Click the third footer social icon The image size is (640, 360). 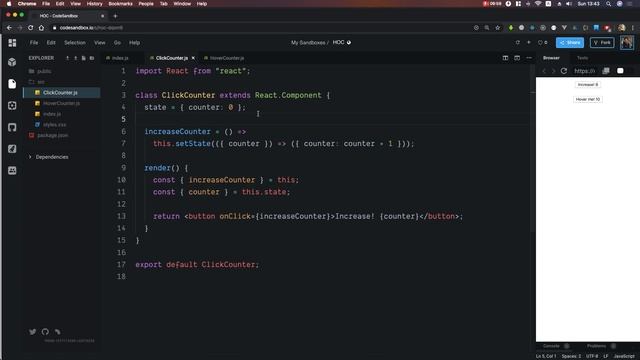[x=58, y=331]
